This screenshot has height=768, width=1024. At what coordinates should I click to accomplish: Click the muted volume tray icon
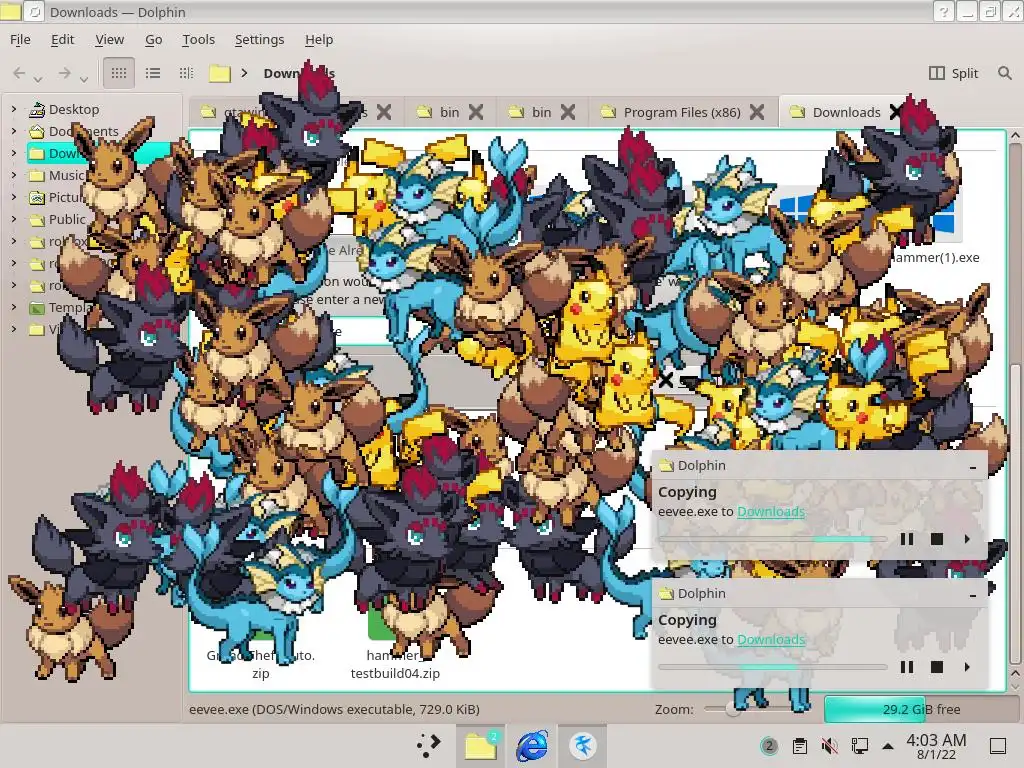click(x=829, y=746)
